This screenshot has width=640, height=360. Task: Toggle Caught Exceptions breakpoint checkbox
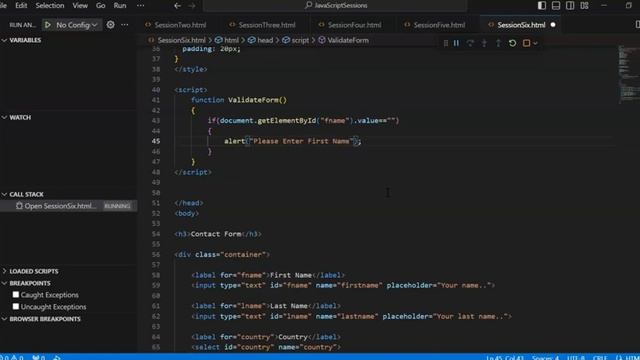click(x=16, y=294)
